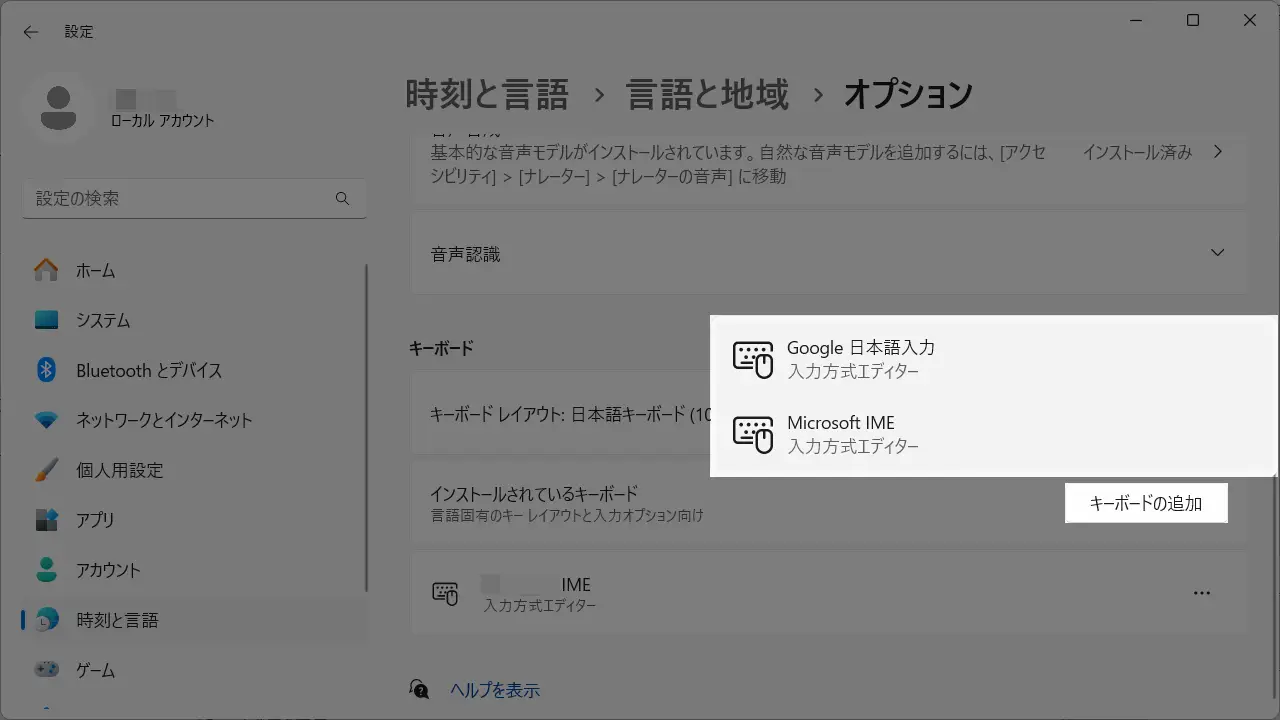Open Home via house icon
This screenshot has height=720, width=1280.
(46, 271)
